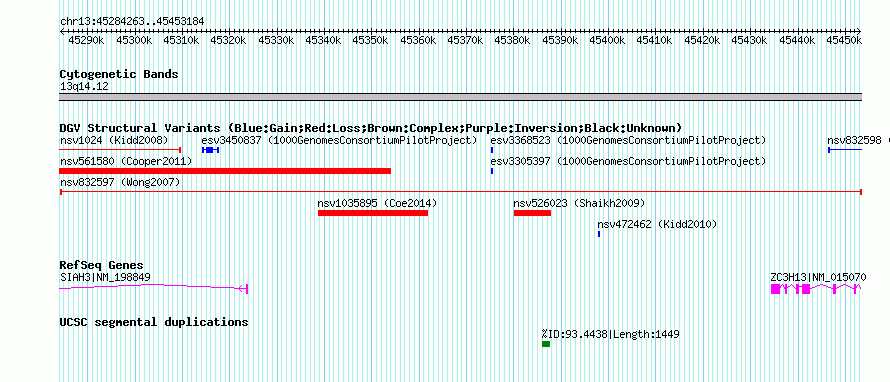This screenshot has height=382, width=890.
Task: Select the nsv472462 small blue marker
Action: 599,234
